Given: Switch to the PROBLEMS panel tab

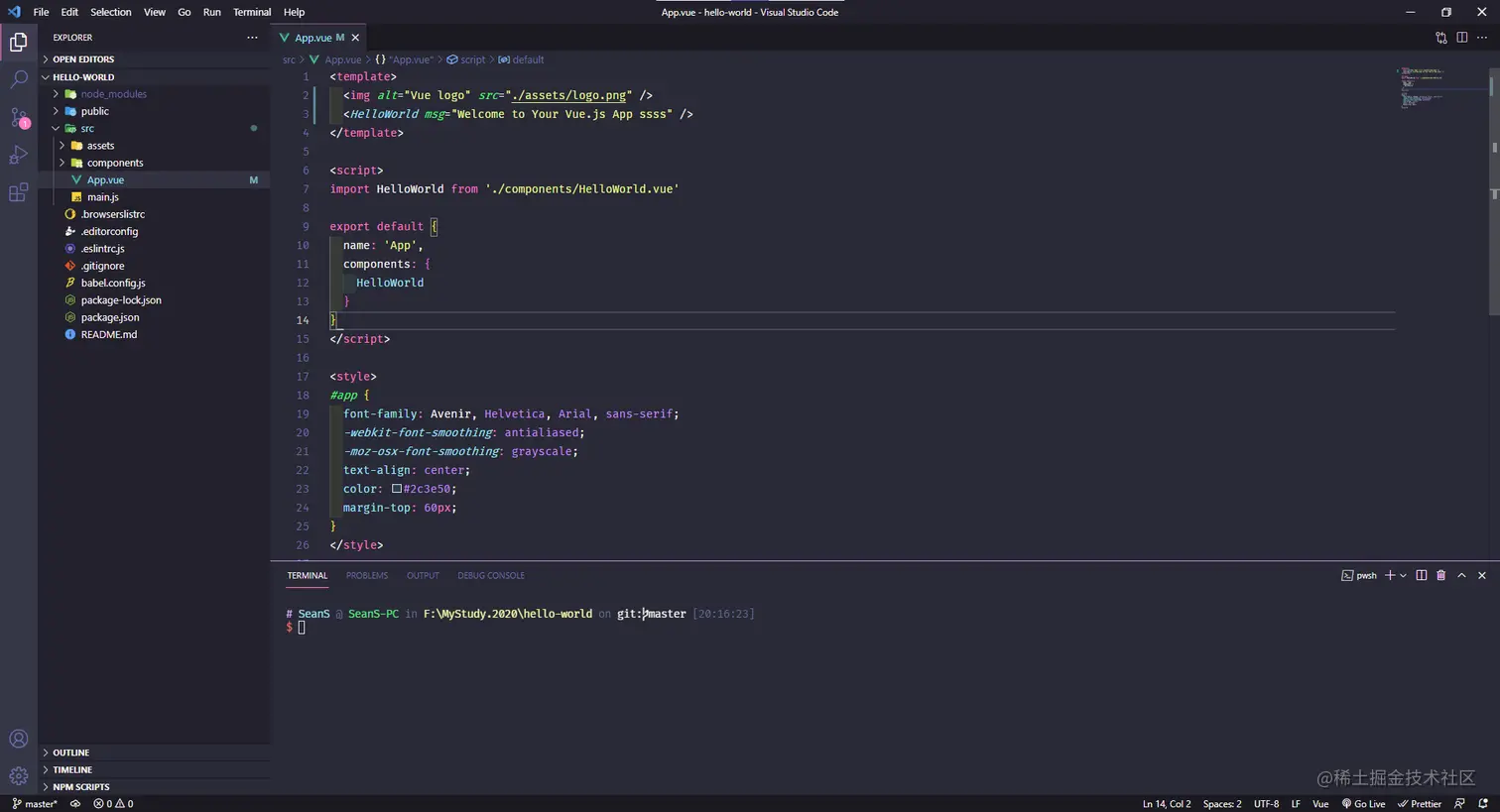Looking at the screenshot, I should (x=367, y=575).
